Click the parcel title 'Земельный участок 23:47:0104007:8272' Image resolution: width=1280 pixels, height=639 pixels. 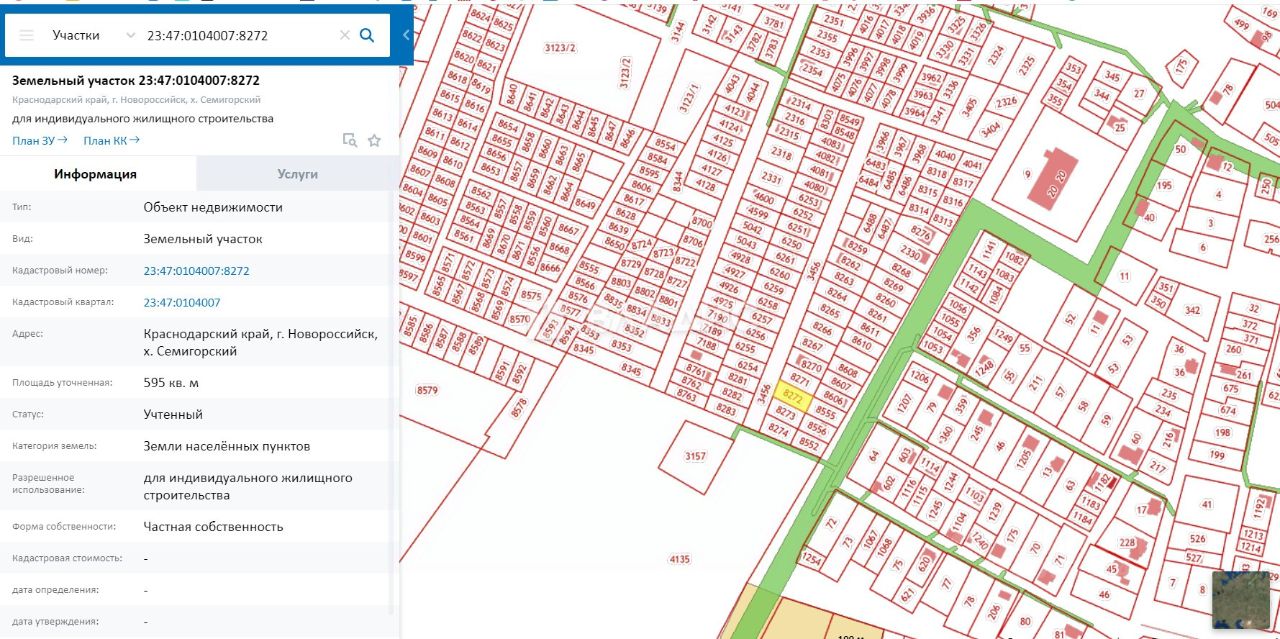[136, 80]
